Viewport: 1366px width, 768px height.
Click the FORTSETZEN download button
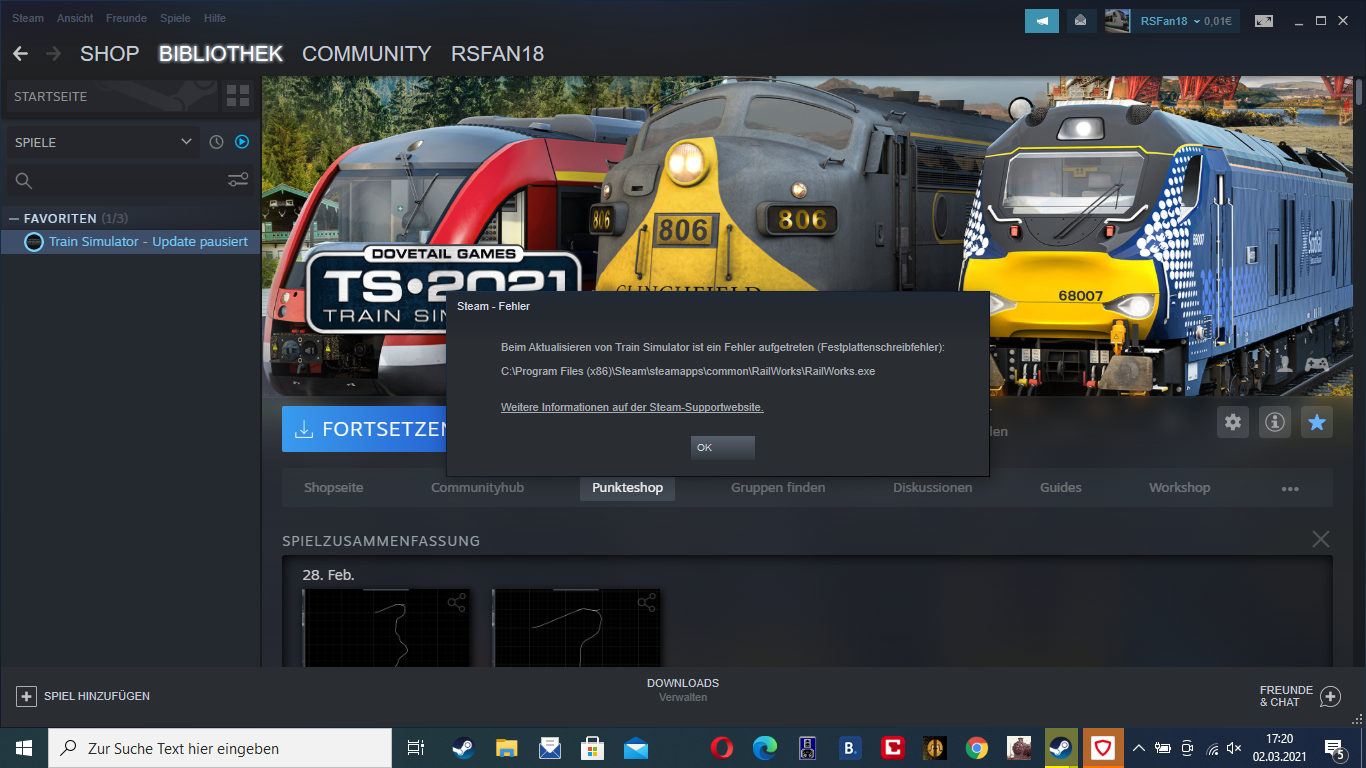click(364, 429)
